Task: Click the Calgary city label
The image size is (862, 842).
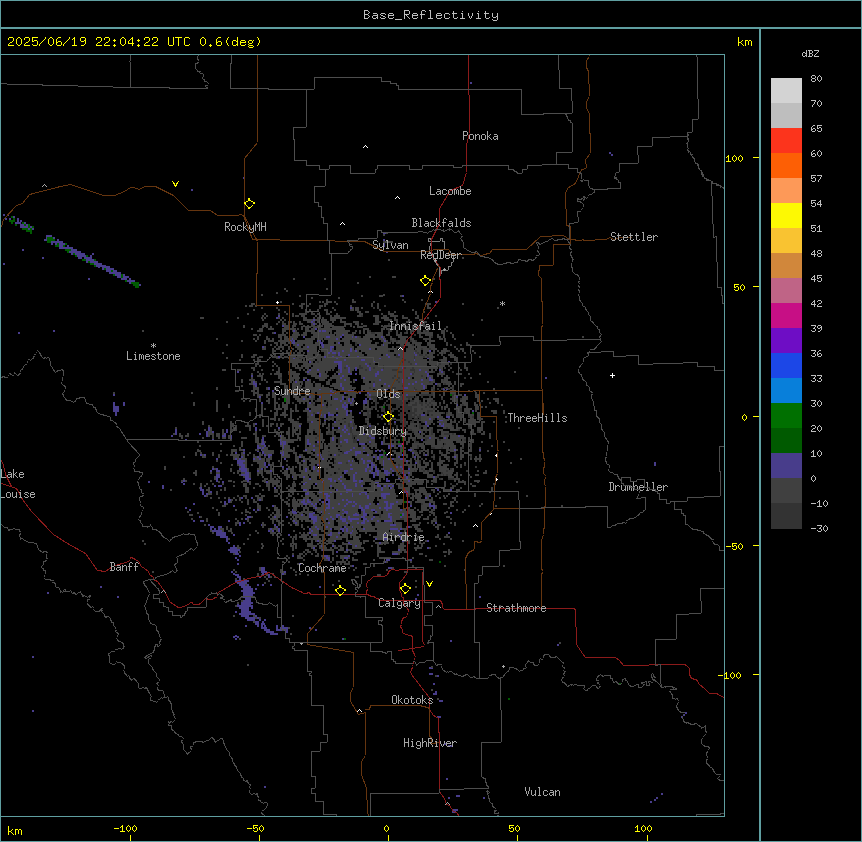Action: coord(399,603)
